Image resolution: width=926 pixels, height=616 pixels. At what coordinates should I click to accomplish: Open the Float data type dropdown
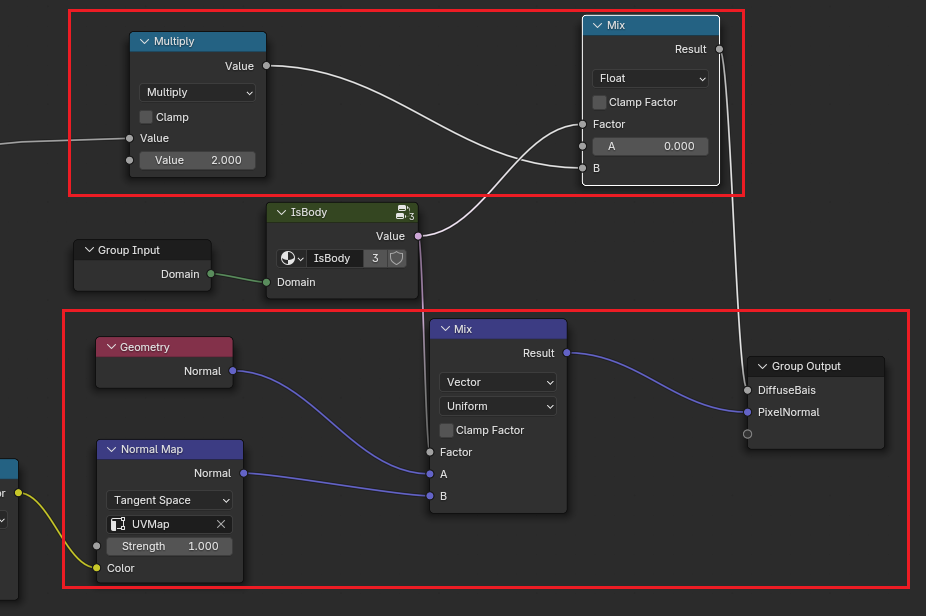650,78
